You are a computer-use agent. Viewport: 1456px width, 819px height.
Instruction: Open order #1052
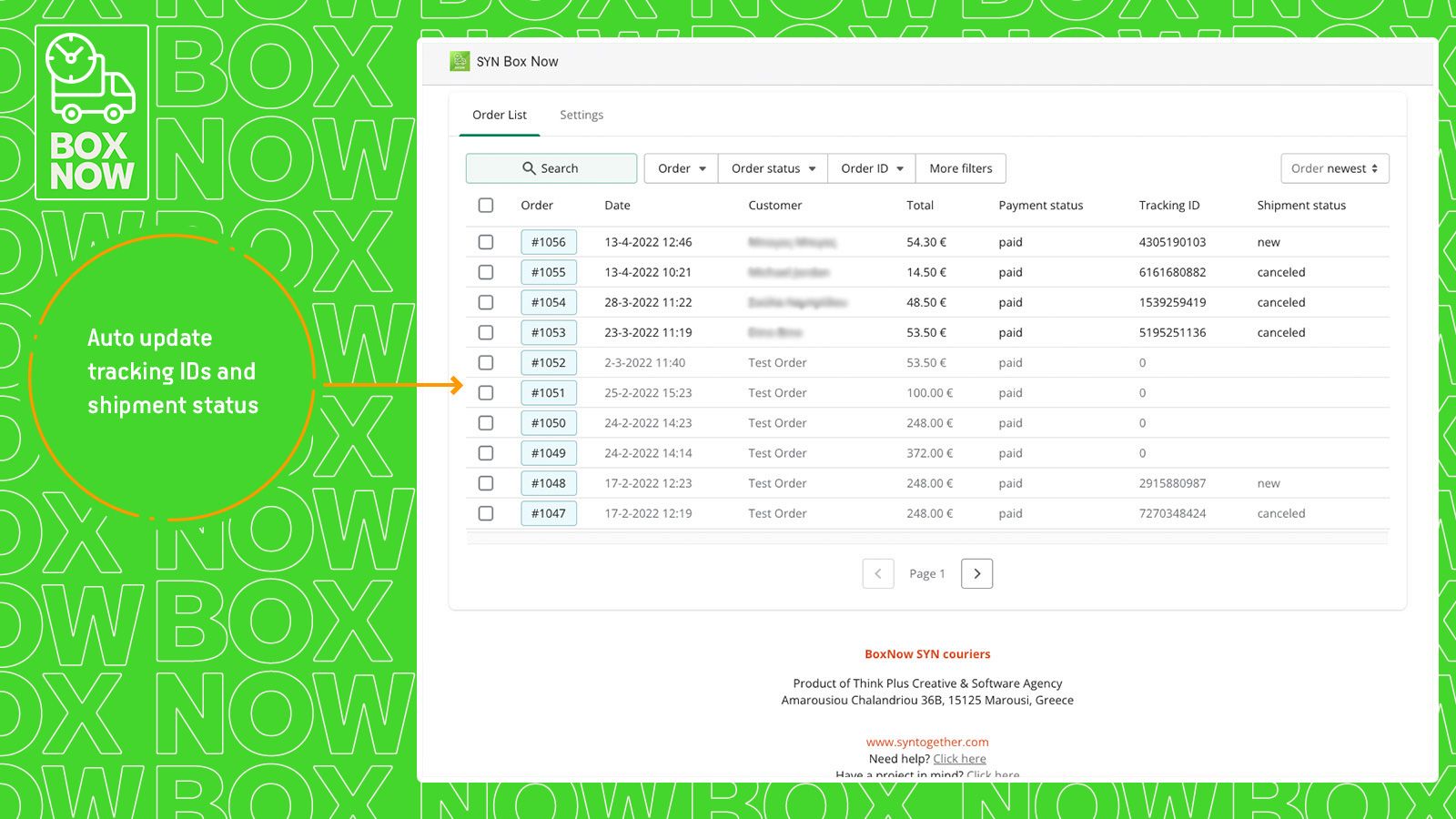[x=549, y=362]
